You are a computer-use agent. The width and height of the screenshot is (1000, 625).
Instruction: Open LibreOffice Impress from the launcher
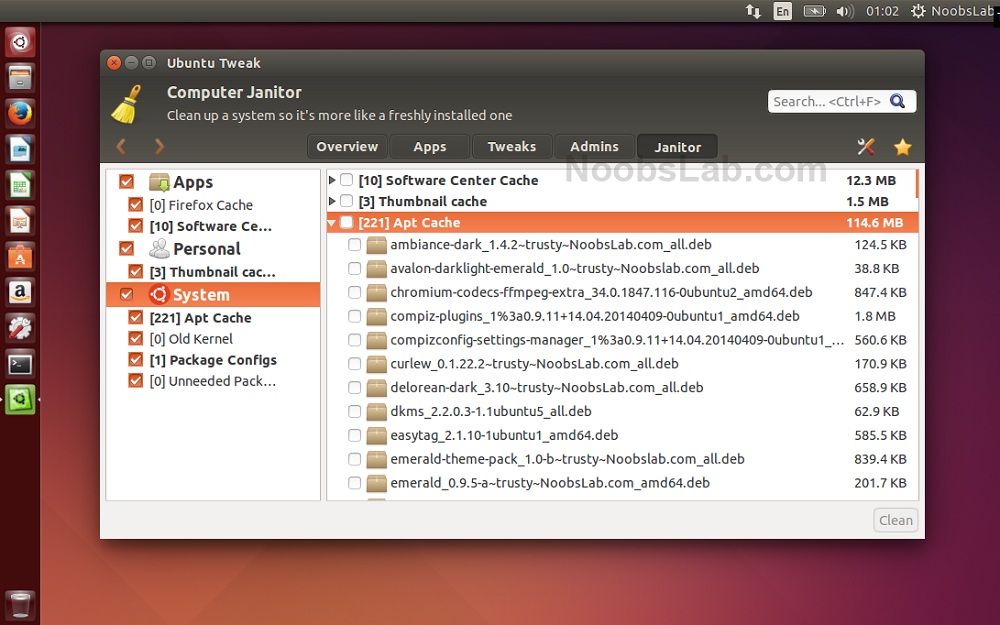[x=20, y=221]
